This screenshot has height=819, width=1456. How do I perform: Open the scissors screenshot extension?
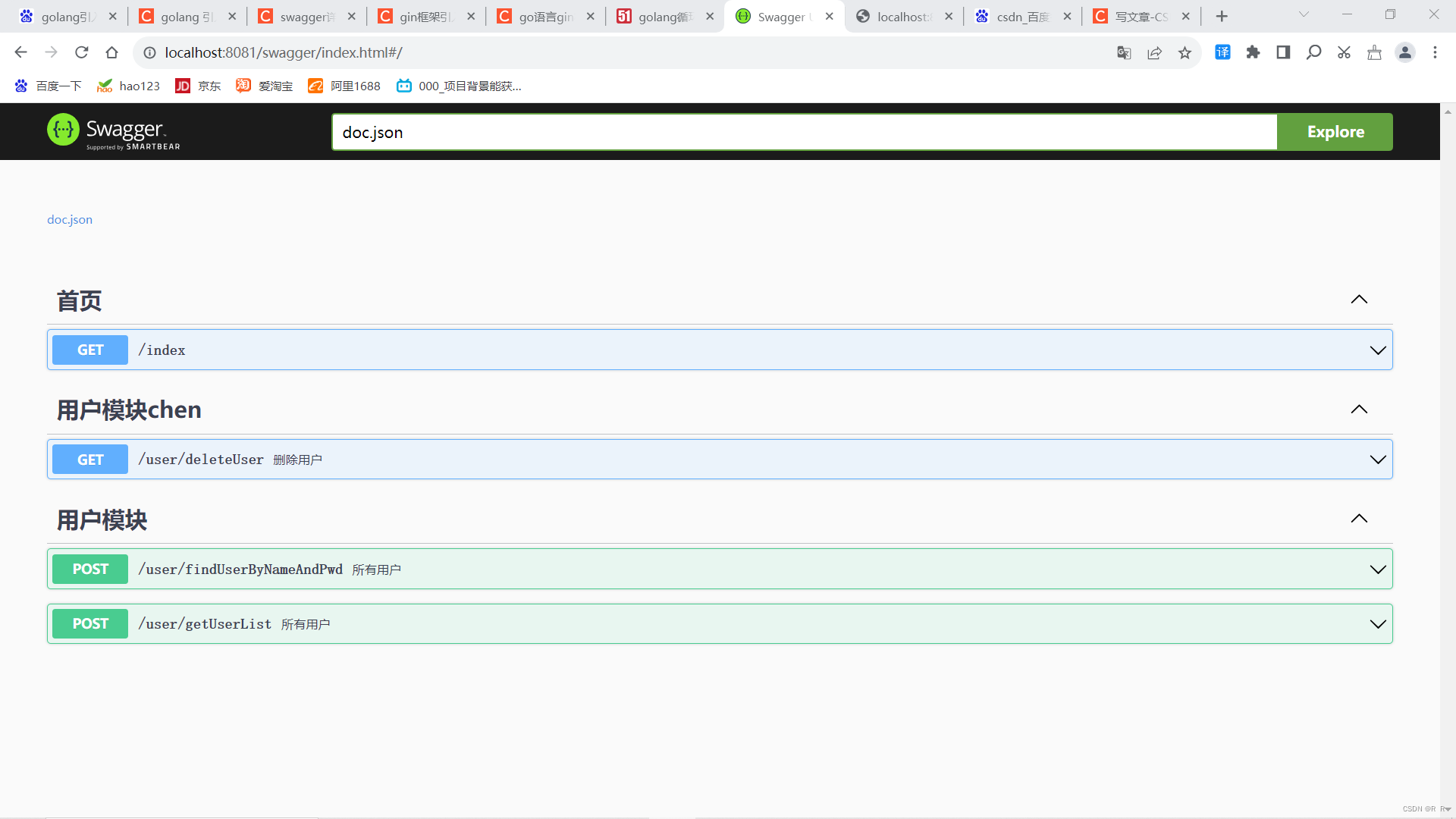point(1344,52)
